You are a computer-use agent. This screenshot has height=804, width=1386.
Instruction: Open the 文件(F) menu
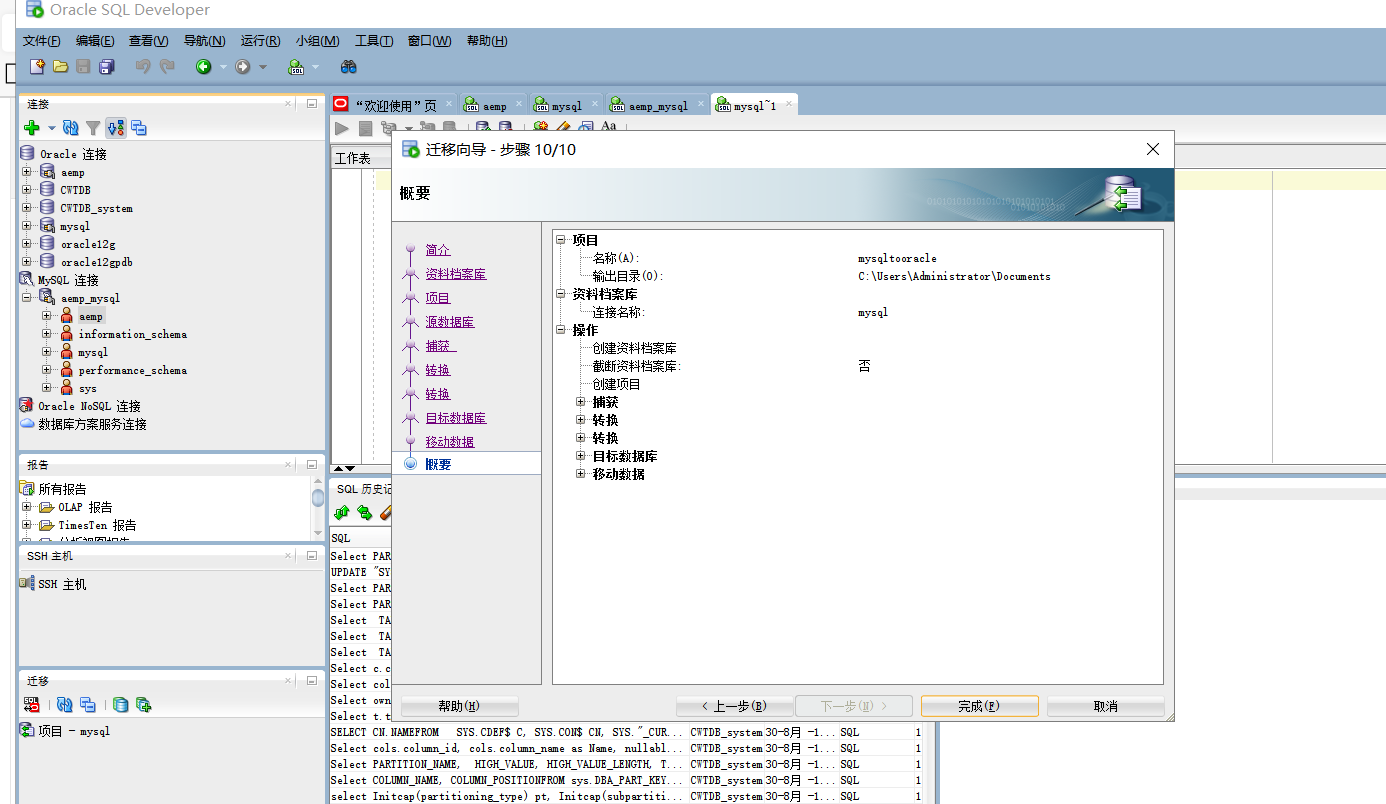point(42,41)
